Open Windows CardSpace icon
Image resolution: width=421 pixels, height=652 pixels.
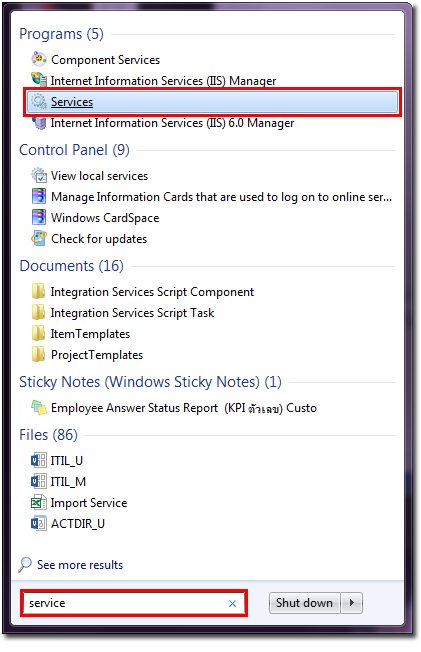point(39,217)
